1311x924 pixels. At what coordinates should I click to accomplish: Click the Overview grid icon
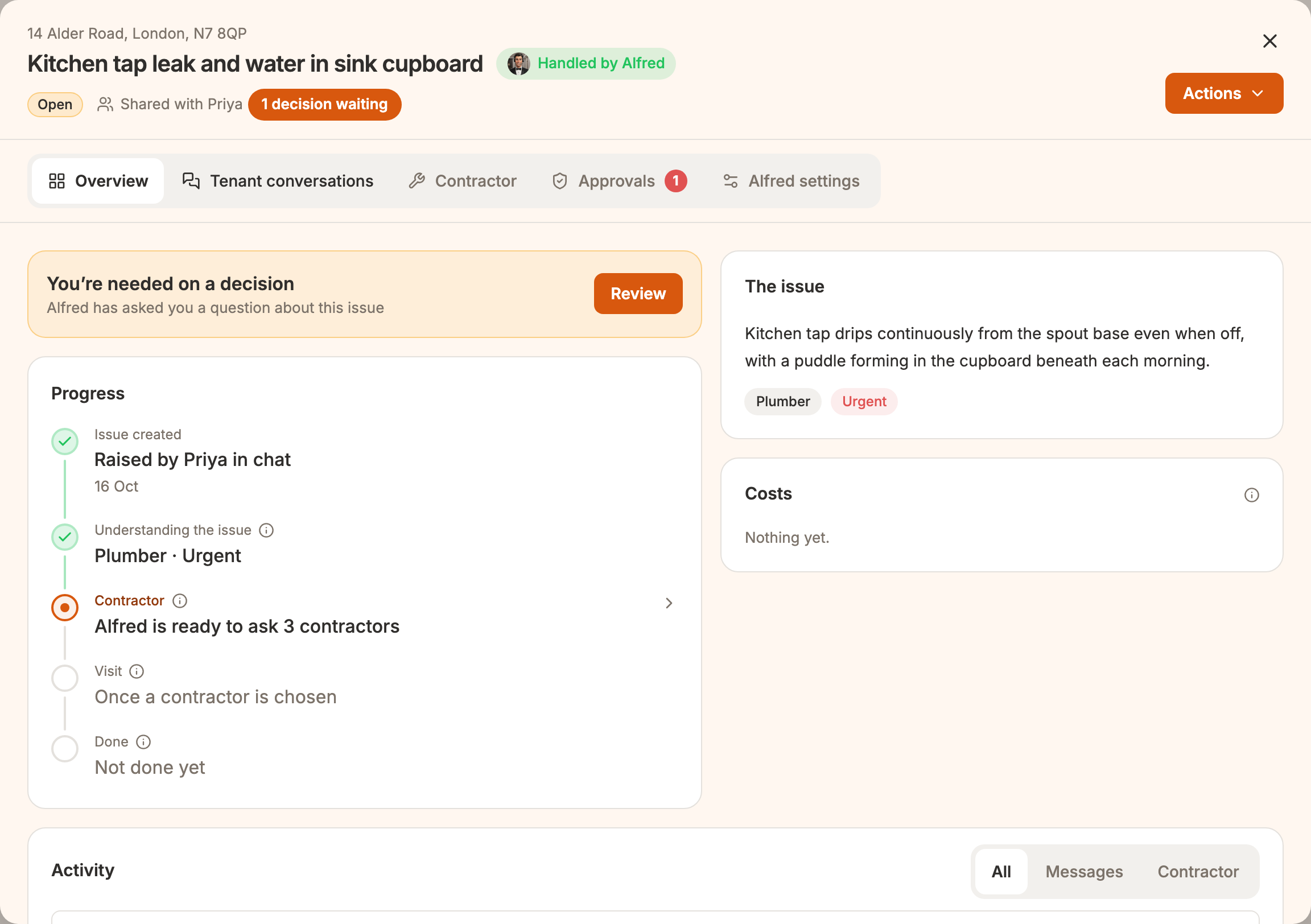tap(56, 181)
